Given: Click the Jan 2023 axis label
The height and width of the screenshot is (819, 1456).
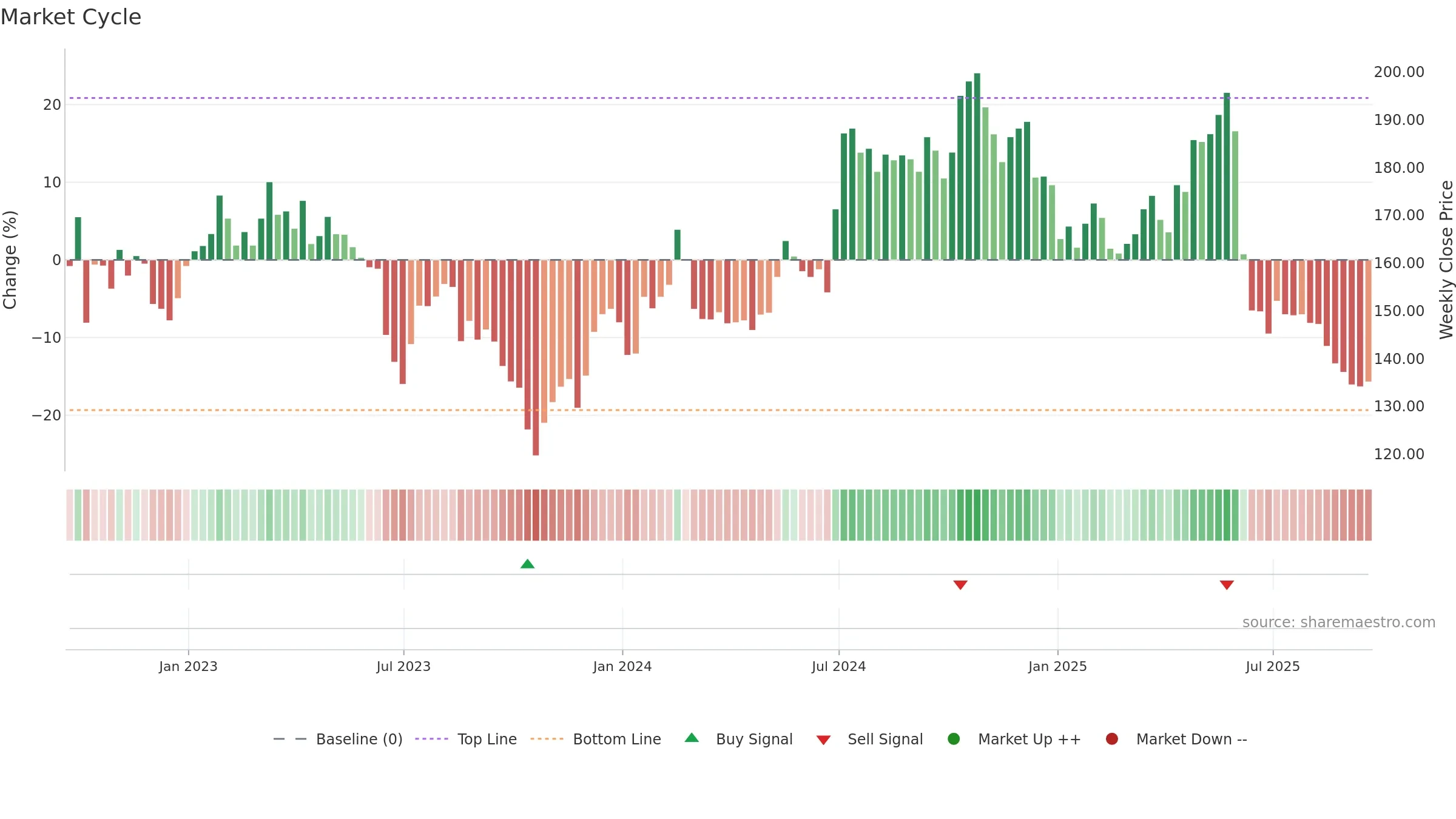Looking at the screenshot, I should click(x=188, y=666).
